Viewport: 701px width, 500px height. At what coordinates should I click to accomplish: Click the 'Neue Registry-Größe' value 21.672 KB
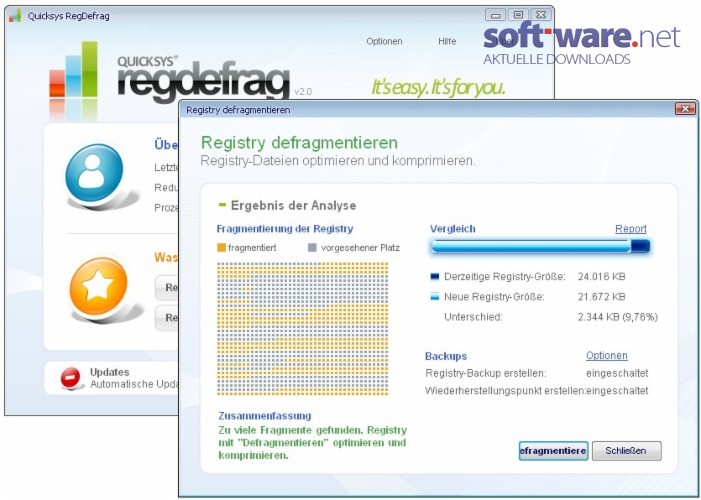point(601,297)
